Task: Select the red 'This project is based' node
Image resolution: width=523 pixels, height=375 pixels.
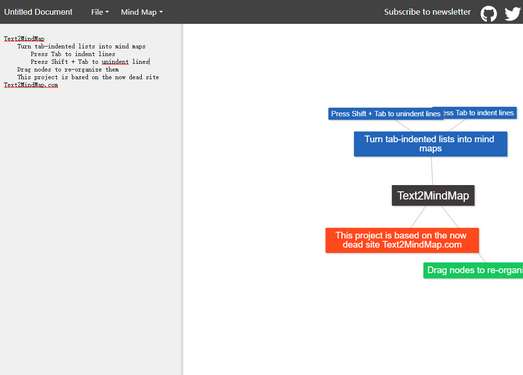Action: point(402,240)
